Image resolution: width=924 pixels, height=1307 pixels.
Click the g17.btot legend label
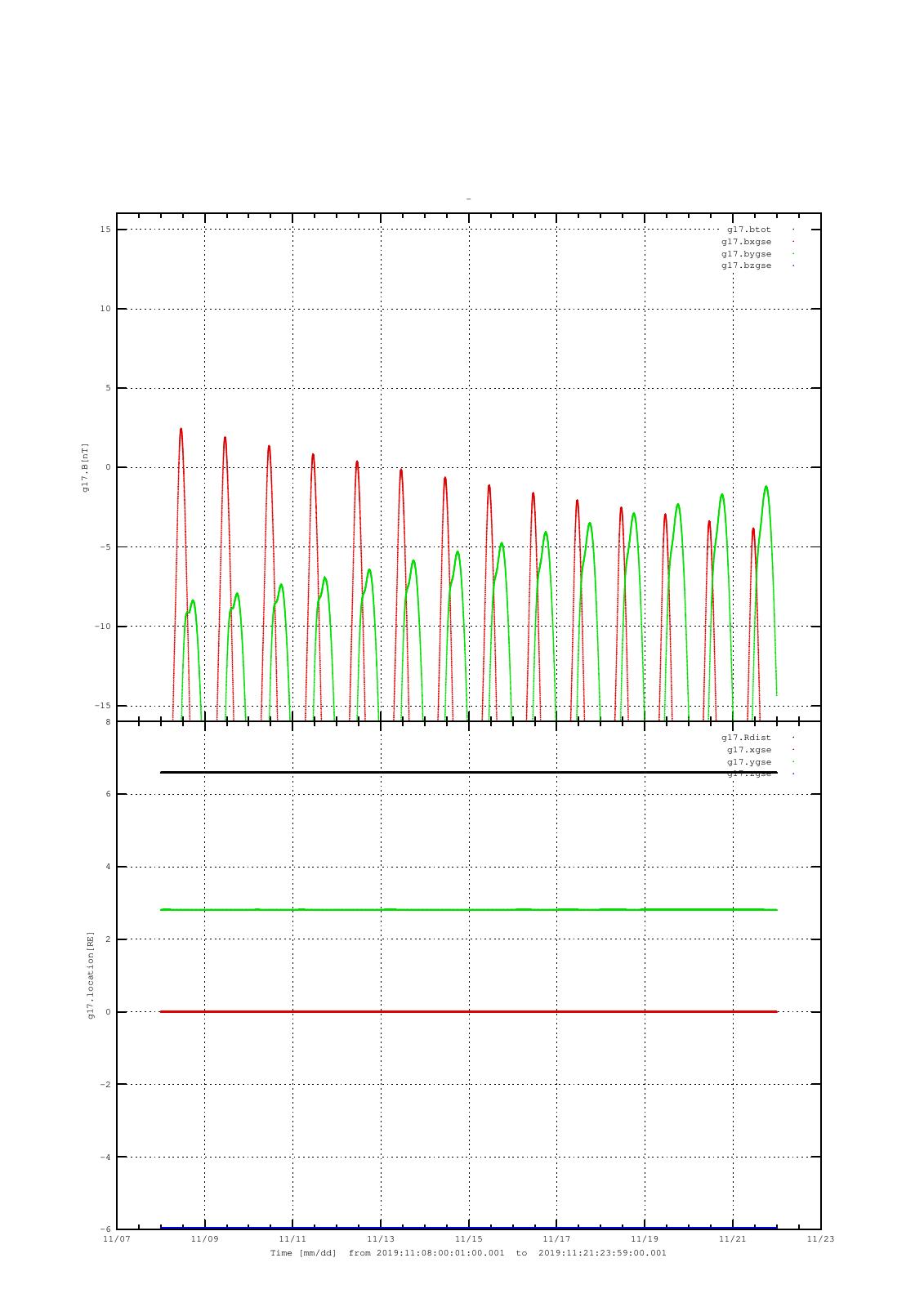[x=748, y=230]
